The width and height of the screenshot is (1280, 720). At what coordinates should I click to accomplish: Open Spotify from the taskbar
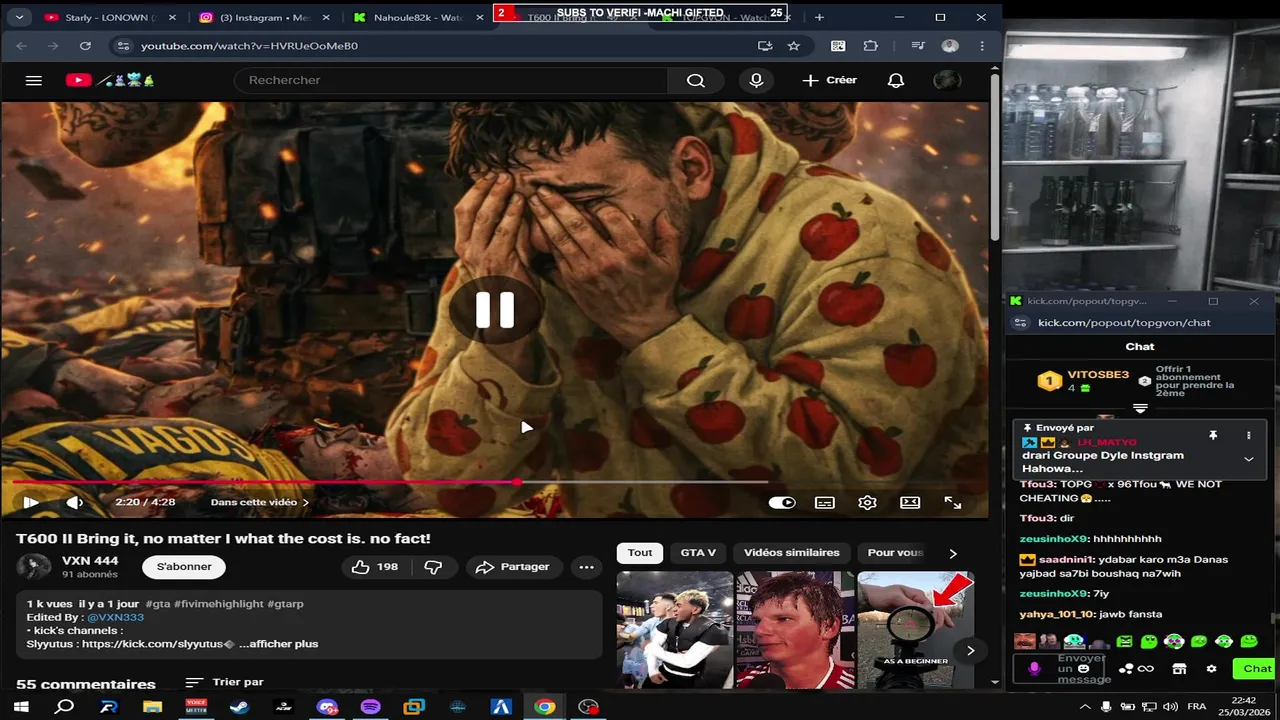click(x=370, y=707)
